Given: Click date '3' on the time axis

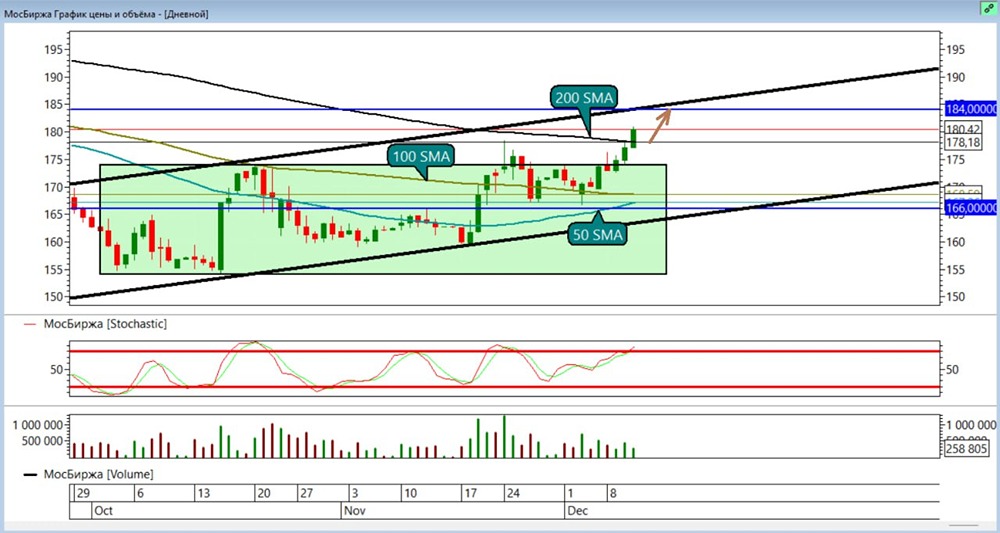Looking at the screenshot, I should point(355,493).
